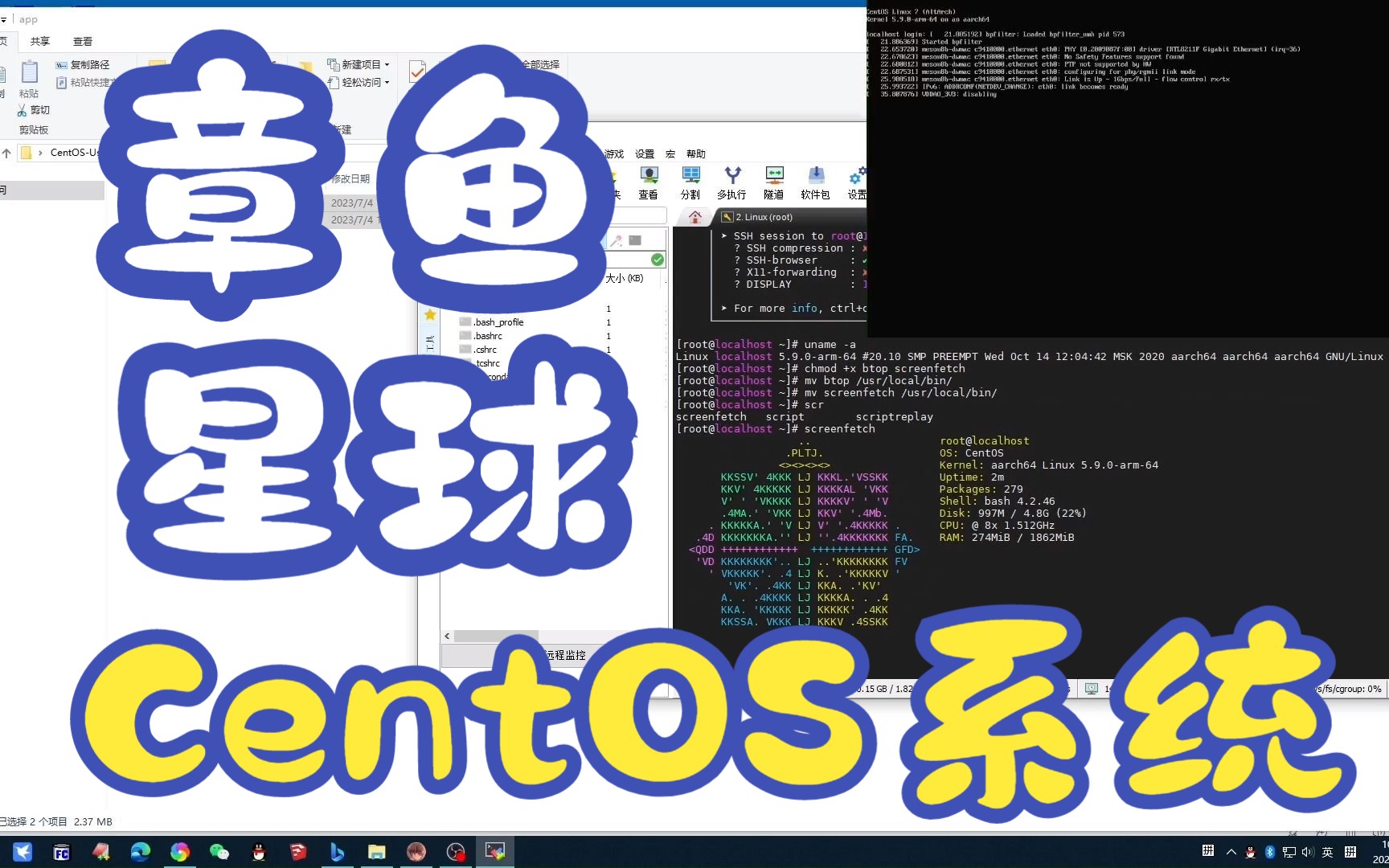
Task: Click 剪切 (Cut) in Explorer ribbon
Action: tap(34, 110)
